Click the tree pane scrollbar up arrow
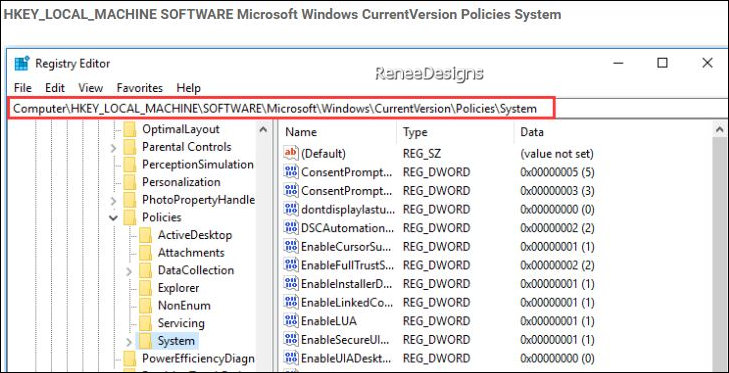This screenshot has height=373, width=729. click(263, 130)
